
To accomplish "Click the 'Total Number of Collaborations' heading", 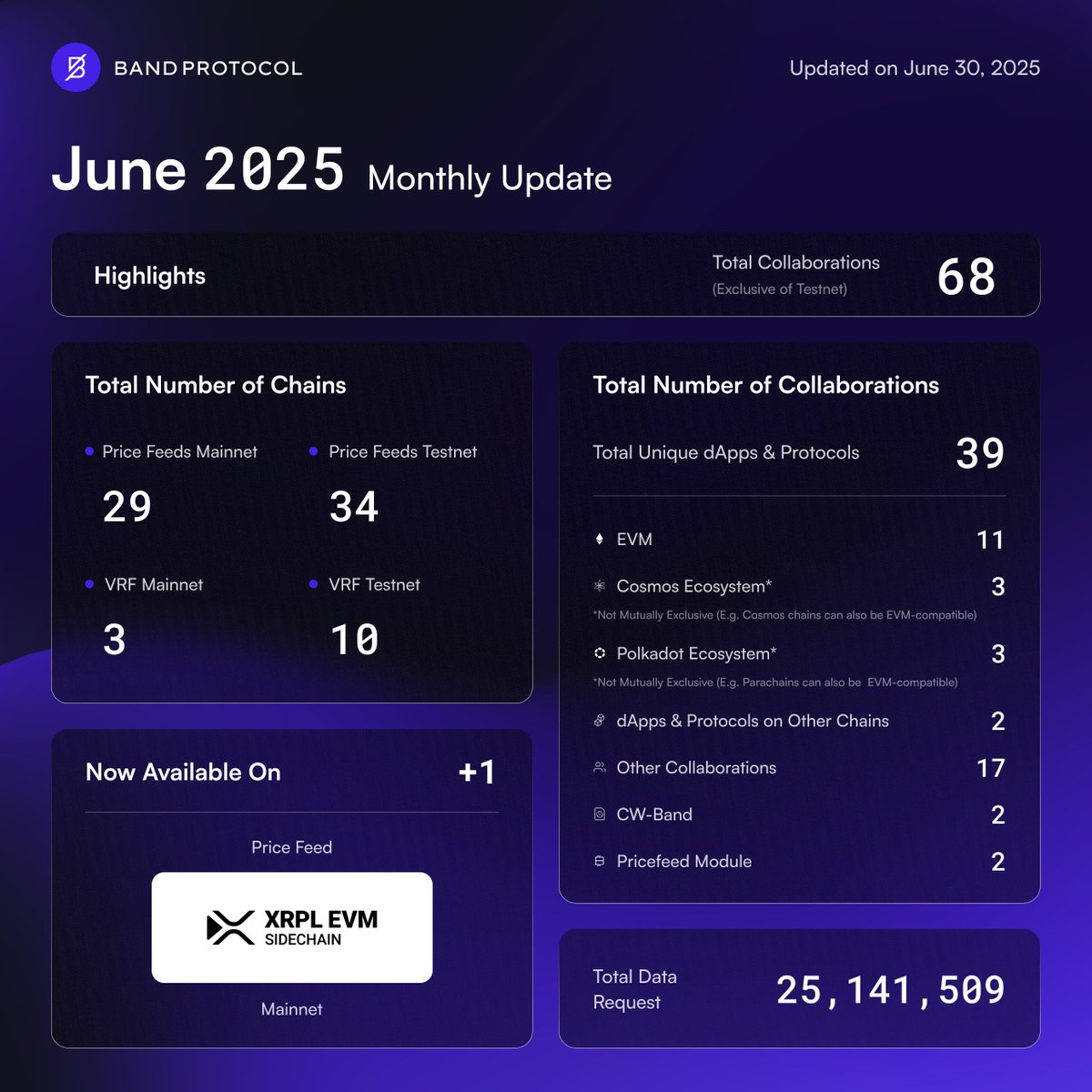I will coord(766,385).
